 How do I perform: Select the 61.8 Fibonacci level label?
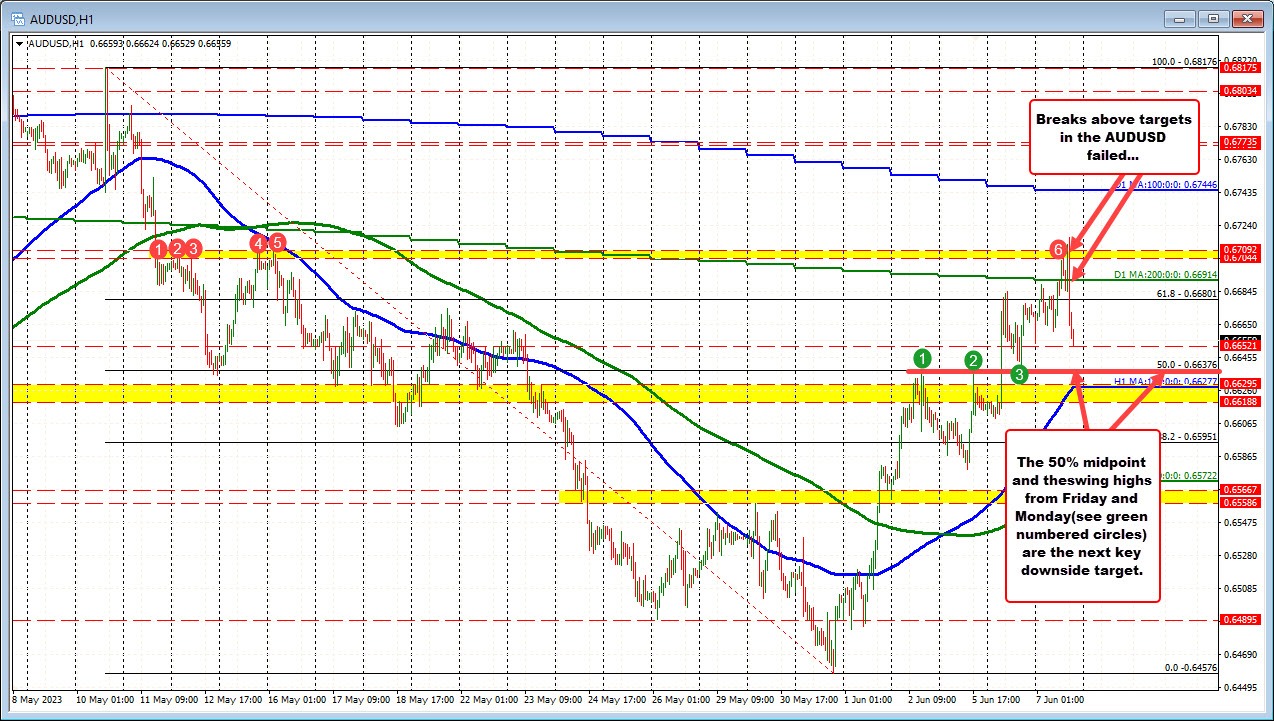[1185, 293]
